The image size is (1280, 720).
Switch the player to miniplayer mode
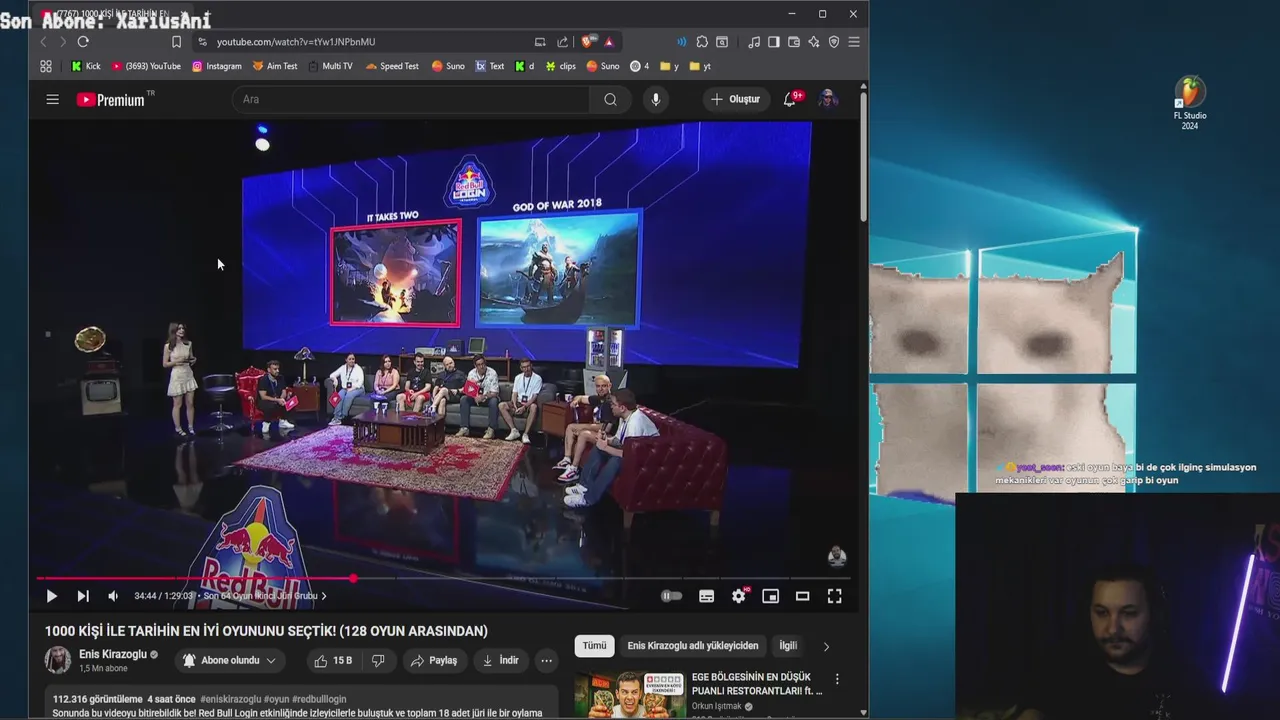point(770,596)
